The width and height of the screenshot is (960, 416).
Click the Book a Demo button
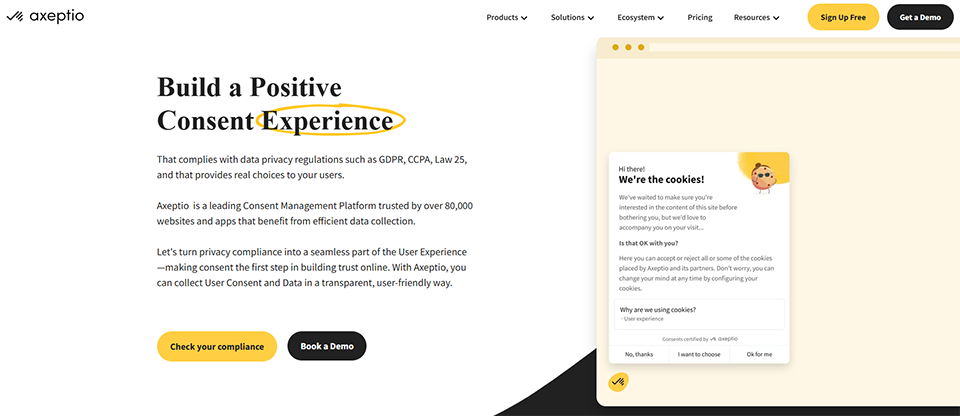(327, 346)
